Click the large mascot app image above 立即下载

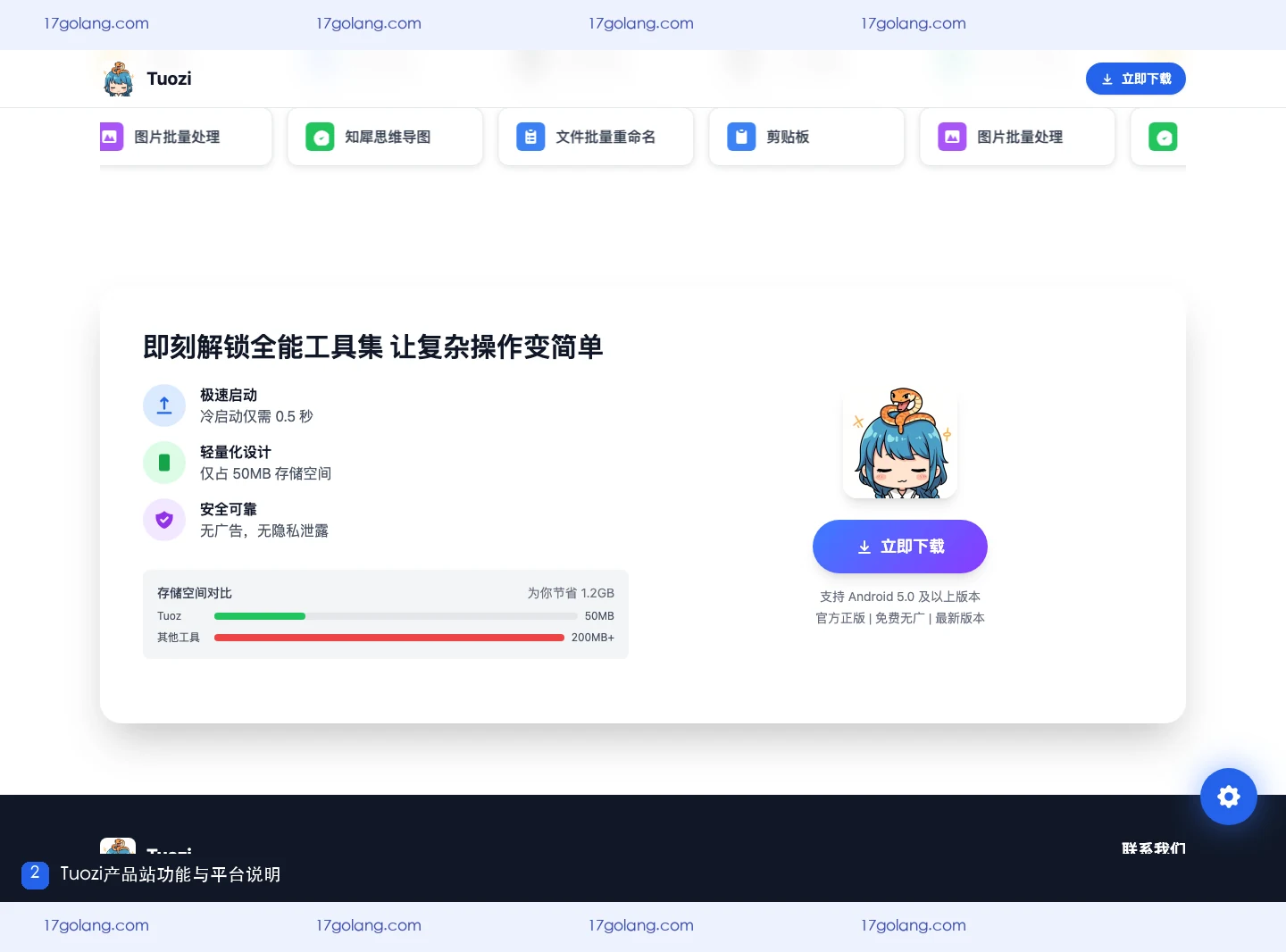(900, 441)
